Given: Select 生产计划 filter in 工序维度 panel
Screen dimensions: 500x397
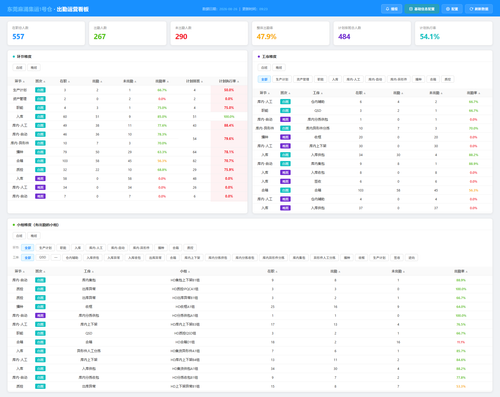Looking at the screenshot, I should [282, 79].
